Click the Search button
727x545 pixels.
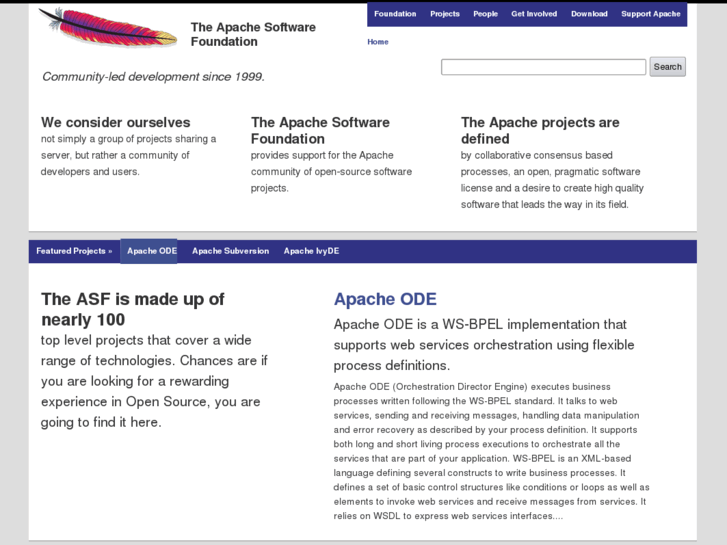point(667,67)
